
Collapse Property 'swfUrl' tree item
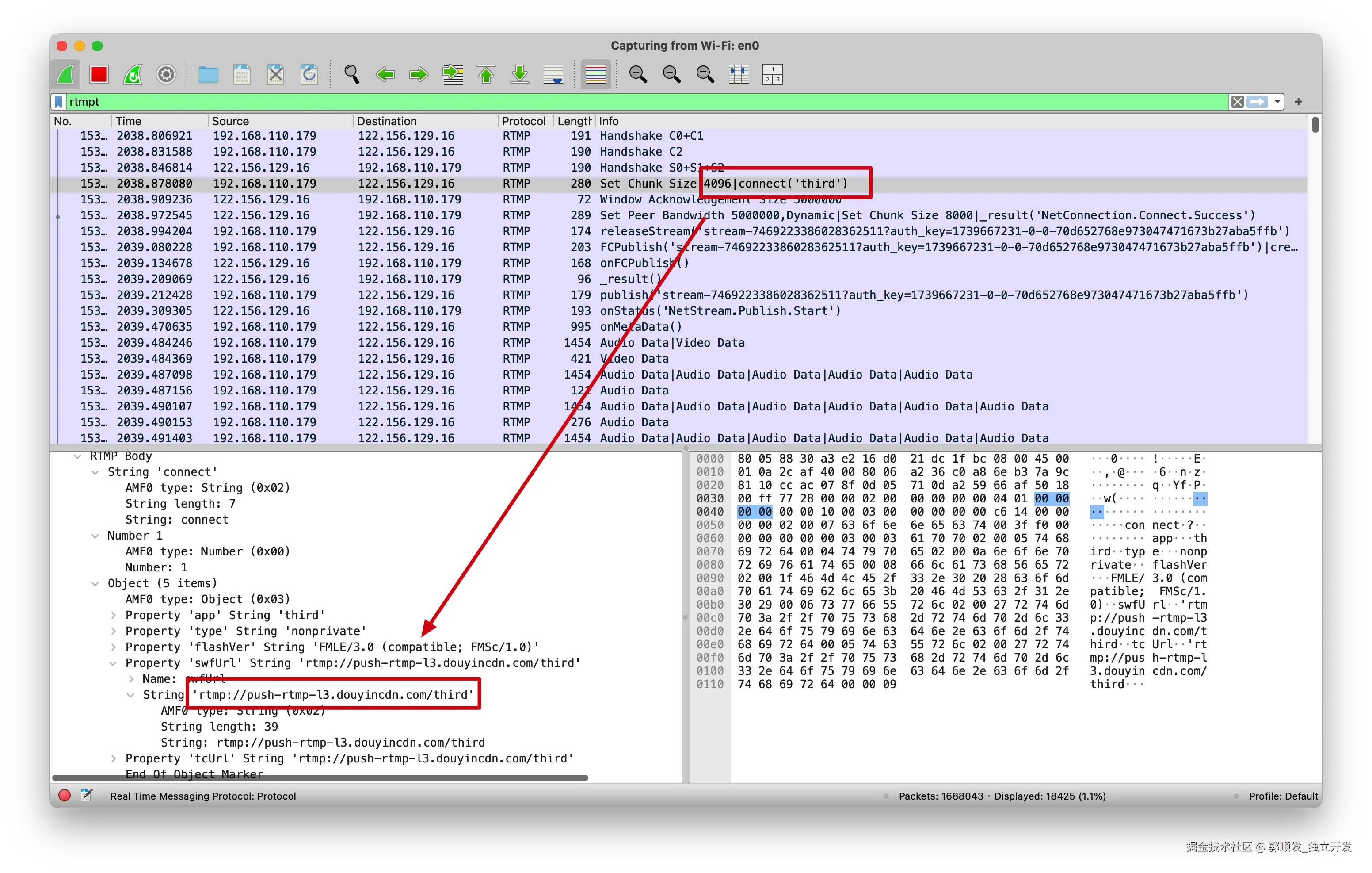[114, 663]
